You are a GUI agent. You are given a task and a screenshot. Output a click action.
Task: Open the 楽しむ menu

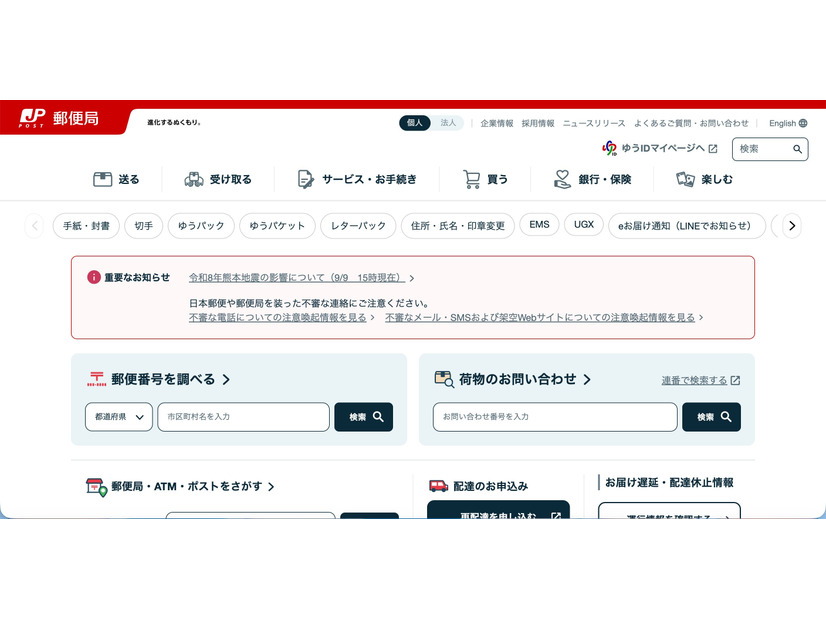[x=704, y=180]
